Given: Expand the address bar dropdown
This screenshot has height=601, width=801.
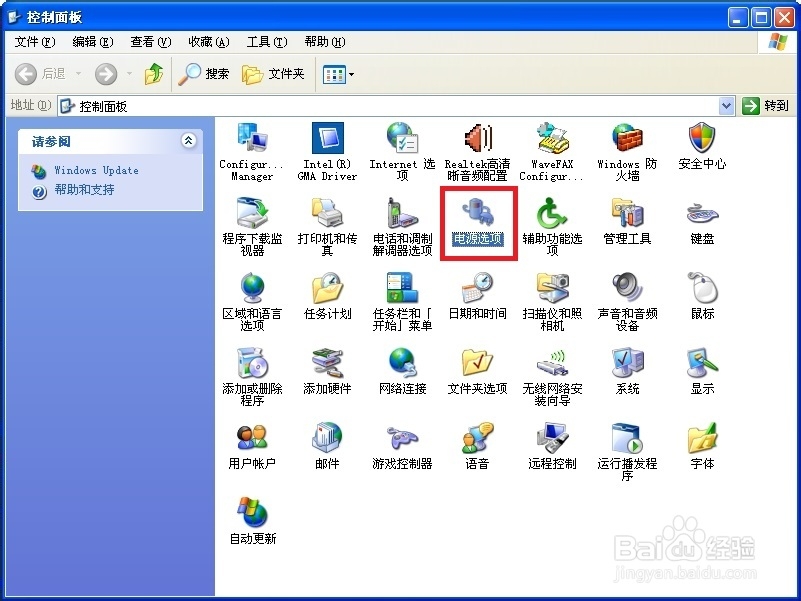Looking at the screenshot, I should point(726,106).
